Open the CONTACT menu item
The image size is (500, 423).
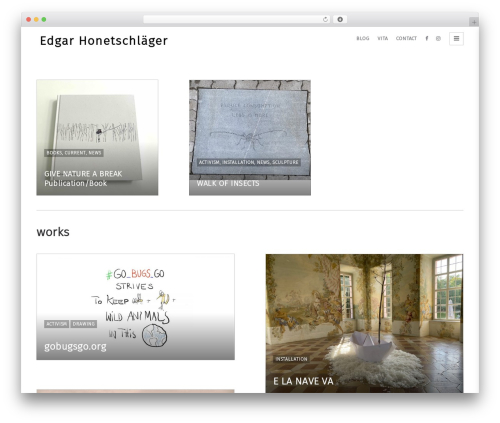[x=406, y=38]
